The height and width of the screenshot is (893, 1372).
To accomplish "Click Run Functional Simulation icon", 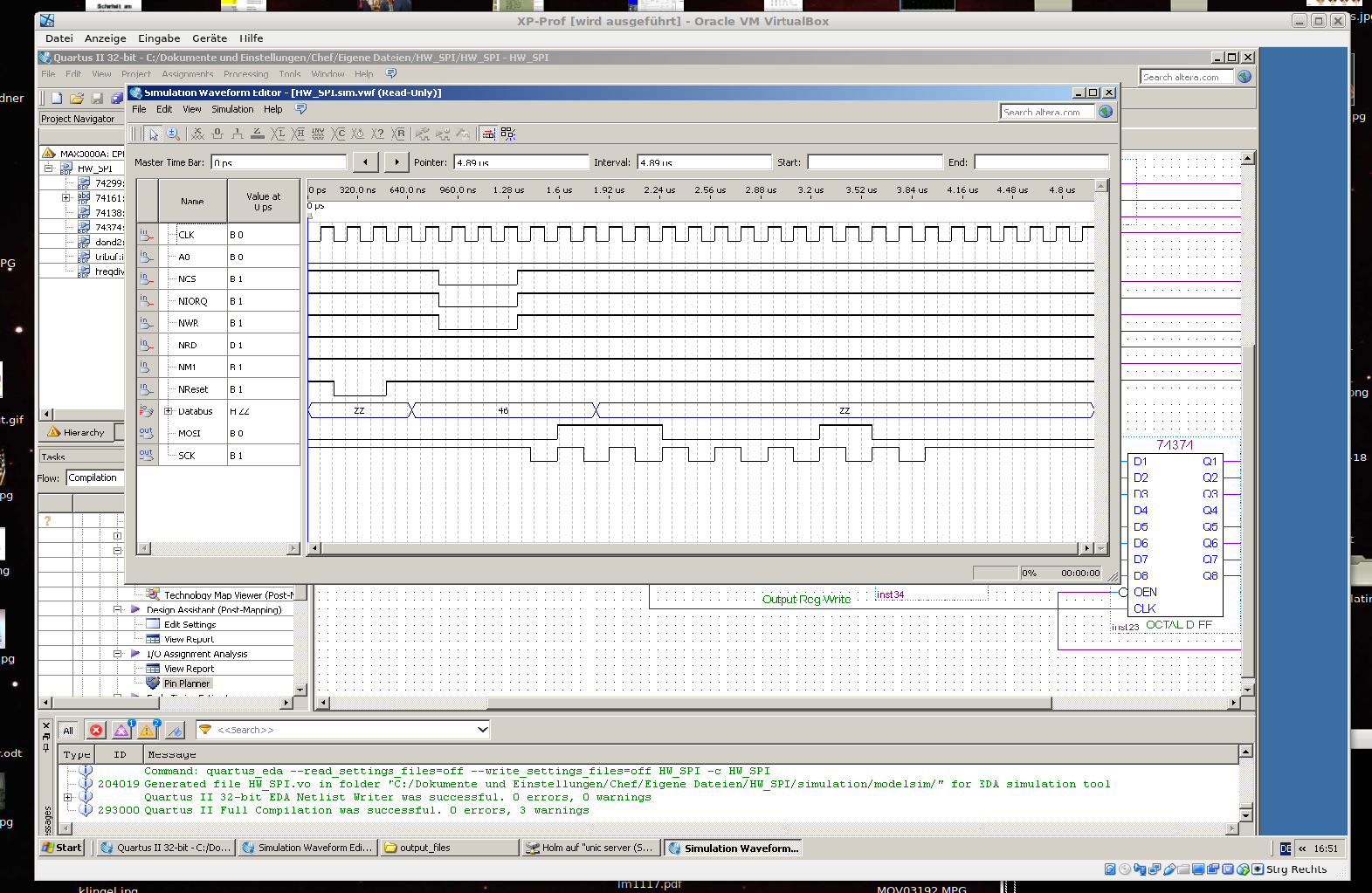I will pyautogui.click(x=423, y=134).
